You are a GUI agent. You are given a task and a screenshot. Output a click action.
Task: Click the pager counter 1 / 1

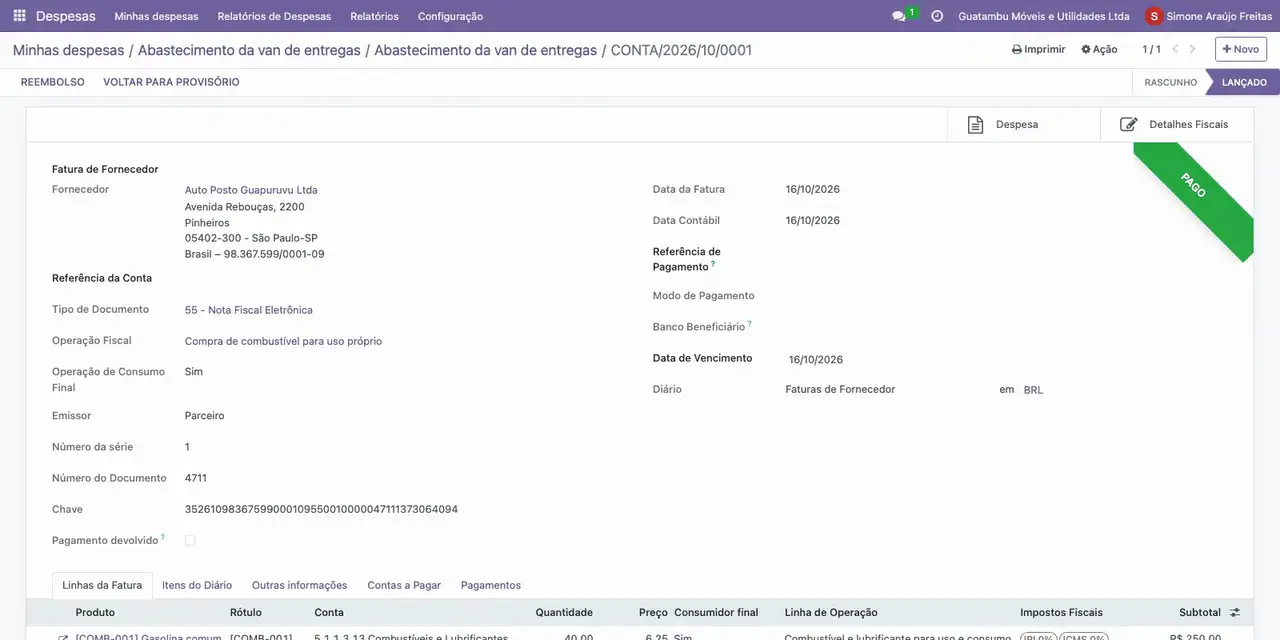click(1152, 49)
